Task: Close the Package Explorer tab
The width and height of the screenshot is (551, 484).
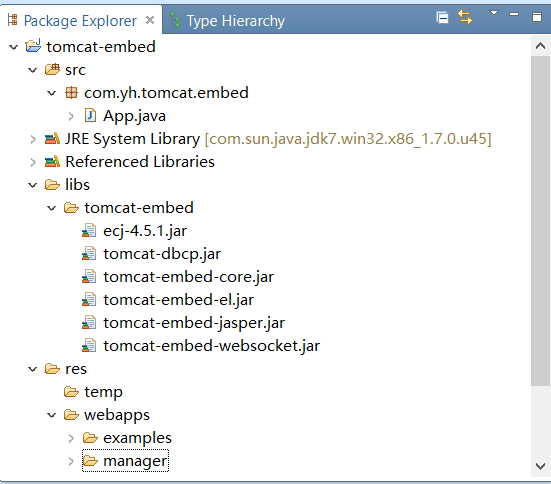Action: pyautogui.click(x=150, y=20)
